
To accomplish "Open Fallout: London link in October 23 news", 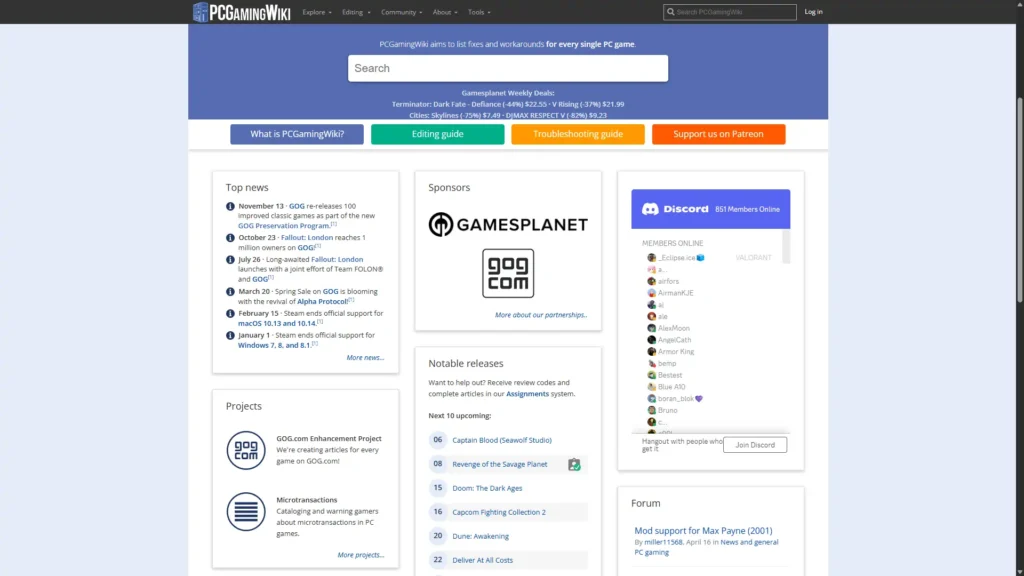I will (307, 238).
